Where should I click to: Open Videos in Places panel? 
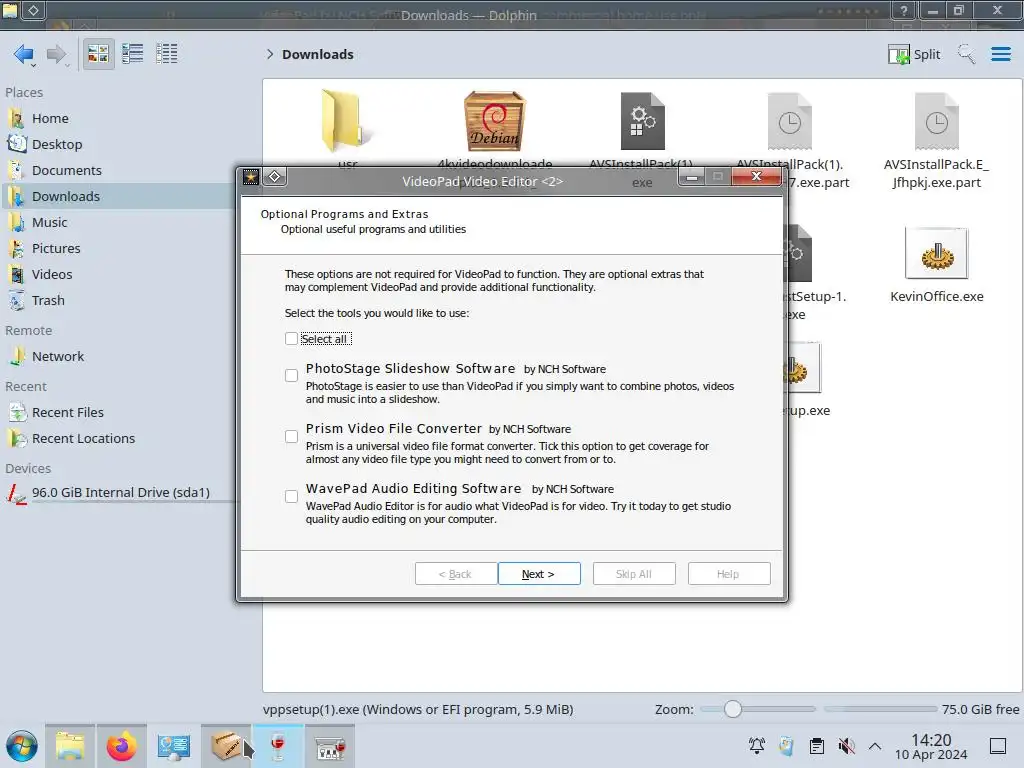pyautogui.click(x=52, y=274)
